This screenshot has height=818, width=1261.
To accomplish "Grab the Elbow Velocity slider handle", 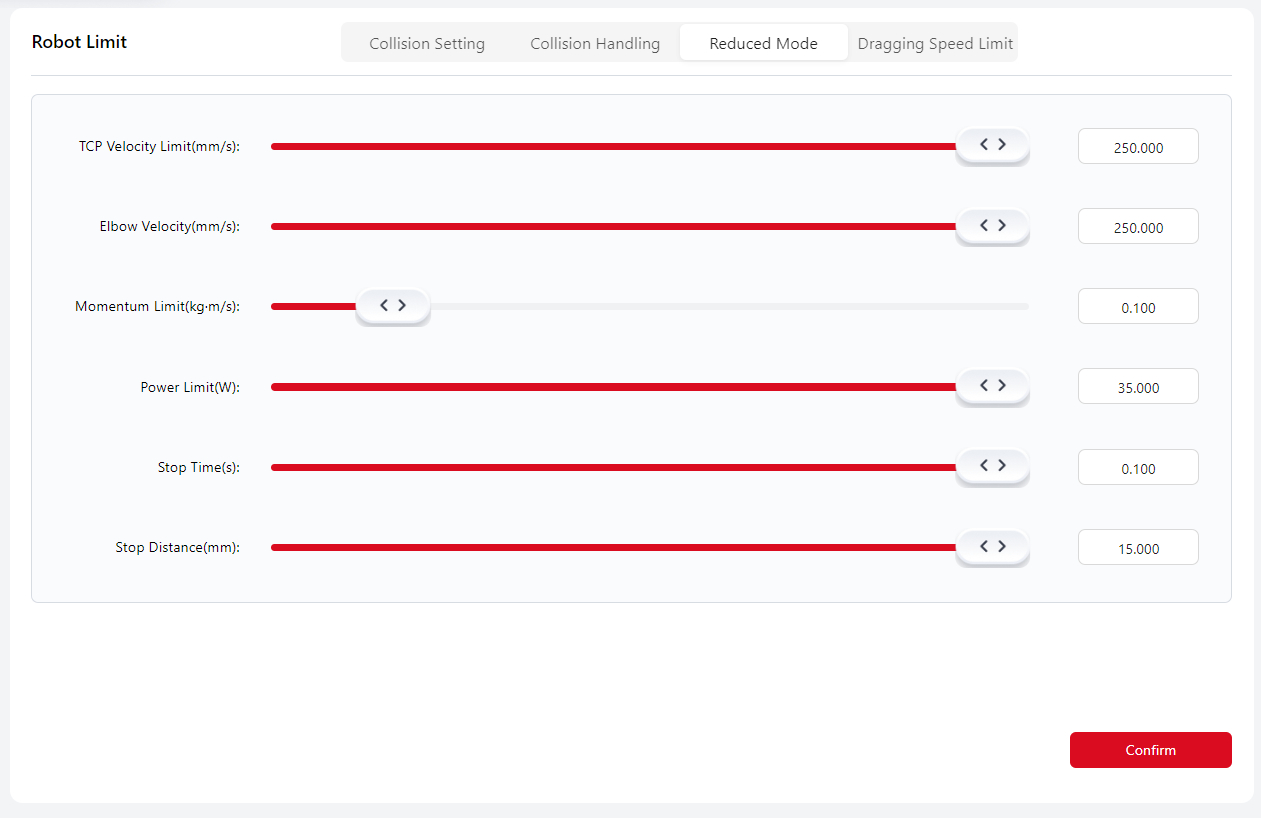I will [992, 226].
